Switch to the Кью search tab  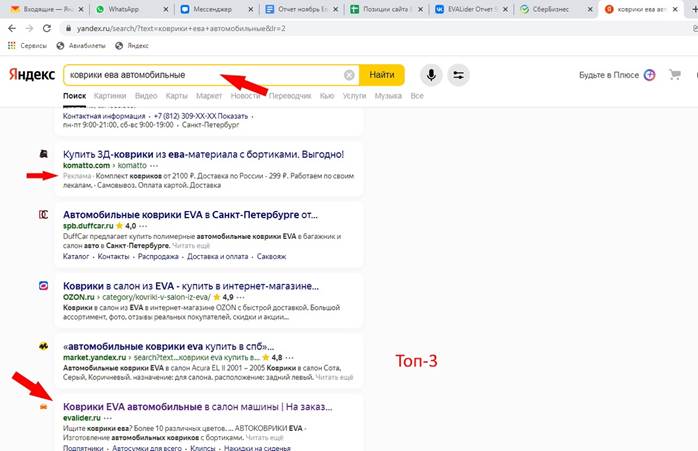(327, 96)
